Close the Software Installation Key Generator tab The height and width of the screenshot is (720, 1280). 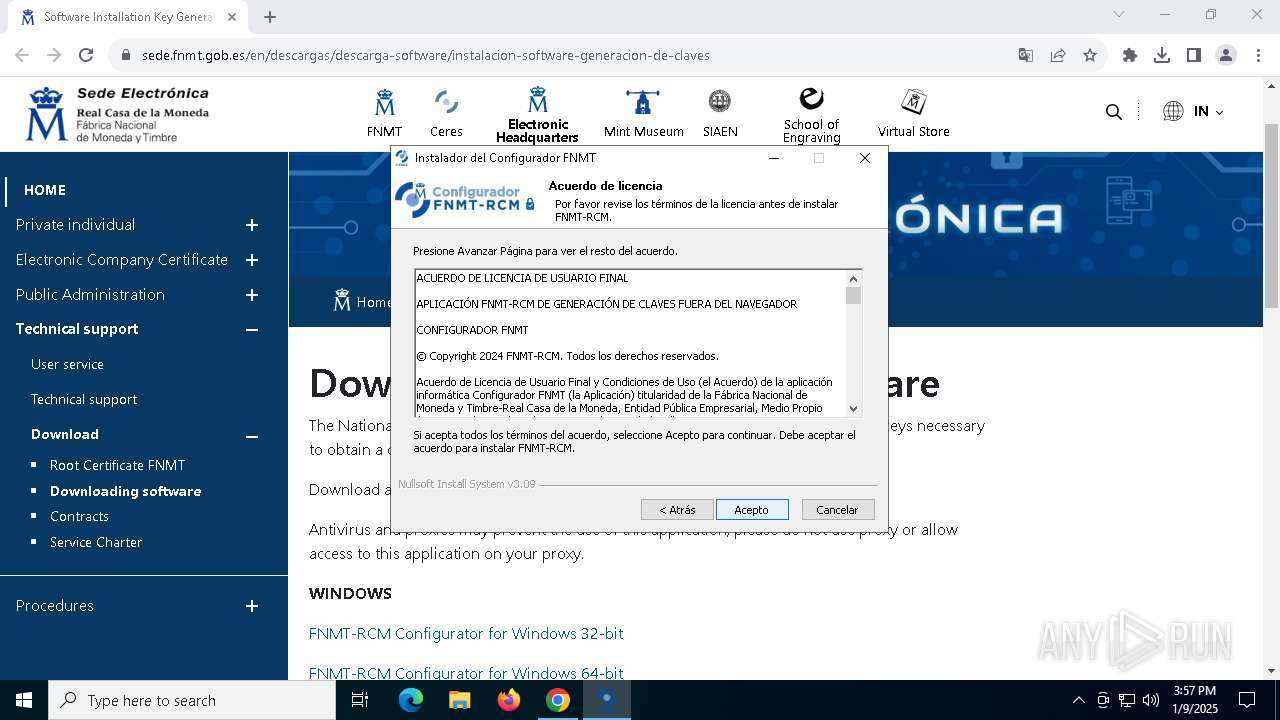[x=232, y=17]
